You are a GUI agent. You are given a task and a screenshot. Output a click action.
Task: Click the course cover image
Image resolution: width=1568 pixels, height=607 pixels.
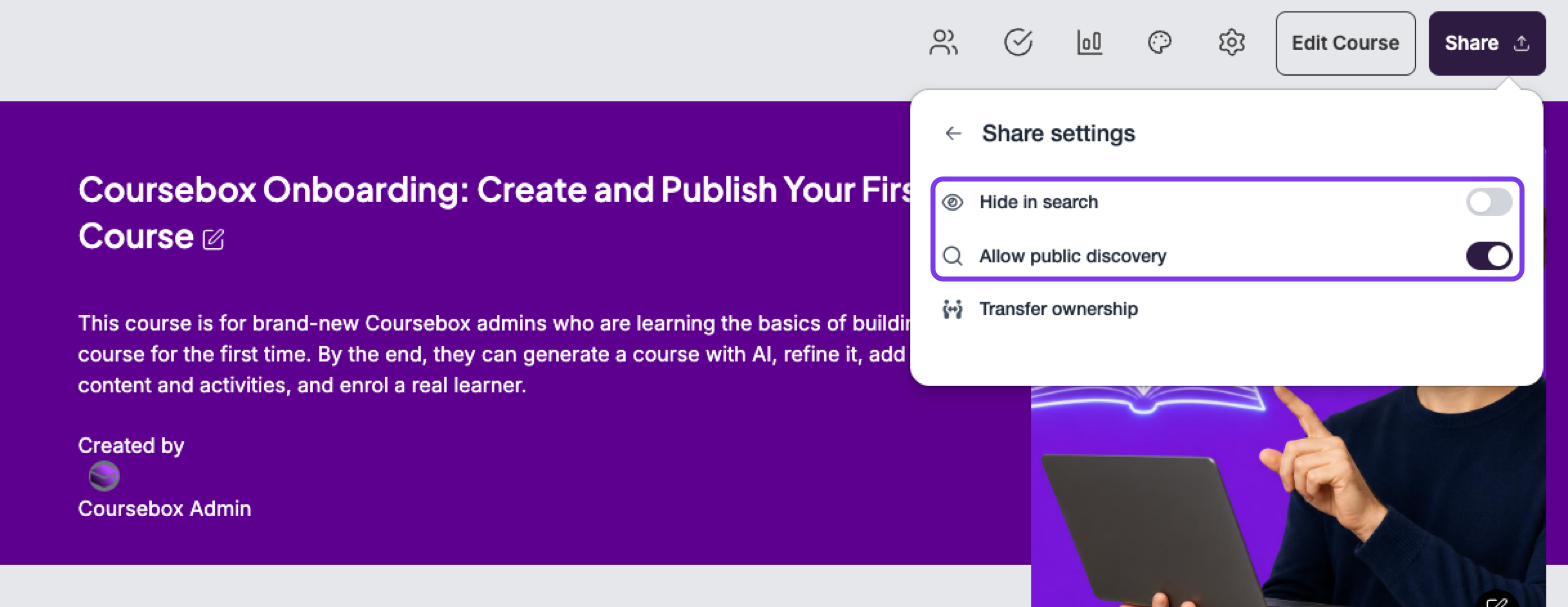click(1288, 496)
